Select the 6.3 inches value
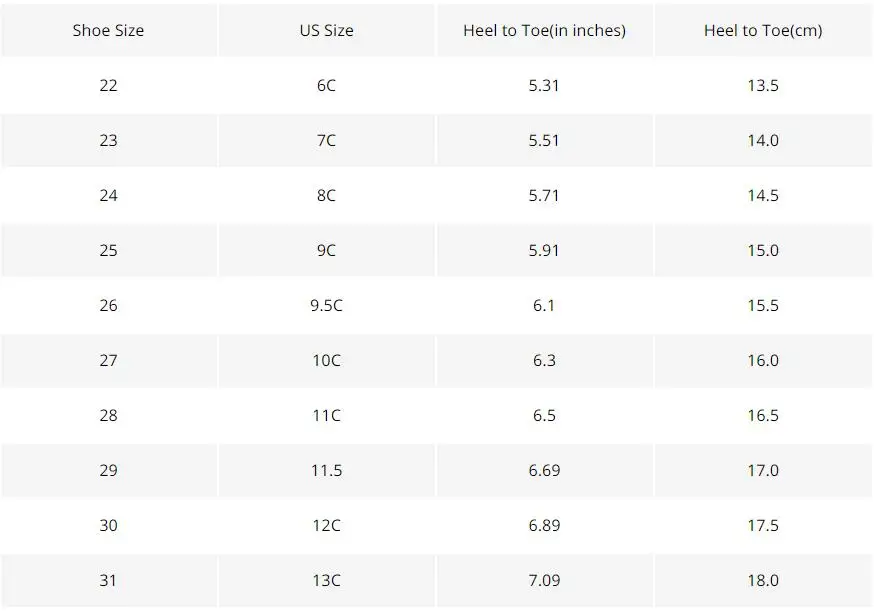874x612 pixels. click(x=544, y=360)
